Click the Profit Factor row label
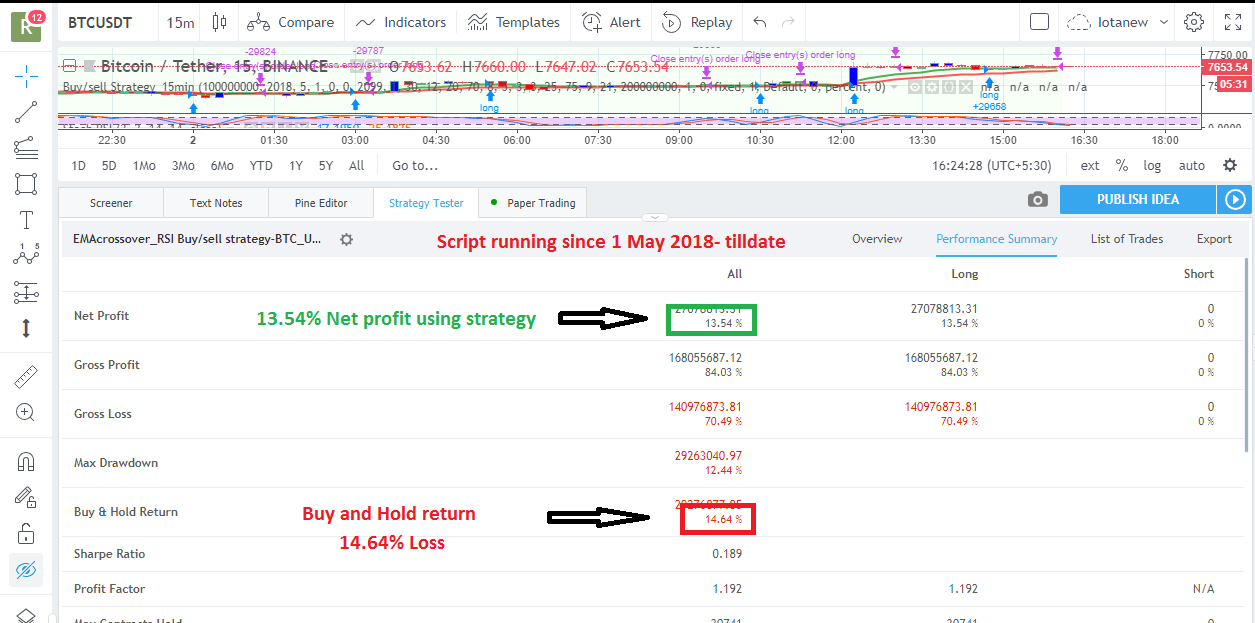This screenshot has width=1255, height=623. click(109, 589)
